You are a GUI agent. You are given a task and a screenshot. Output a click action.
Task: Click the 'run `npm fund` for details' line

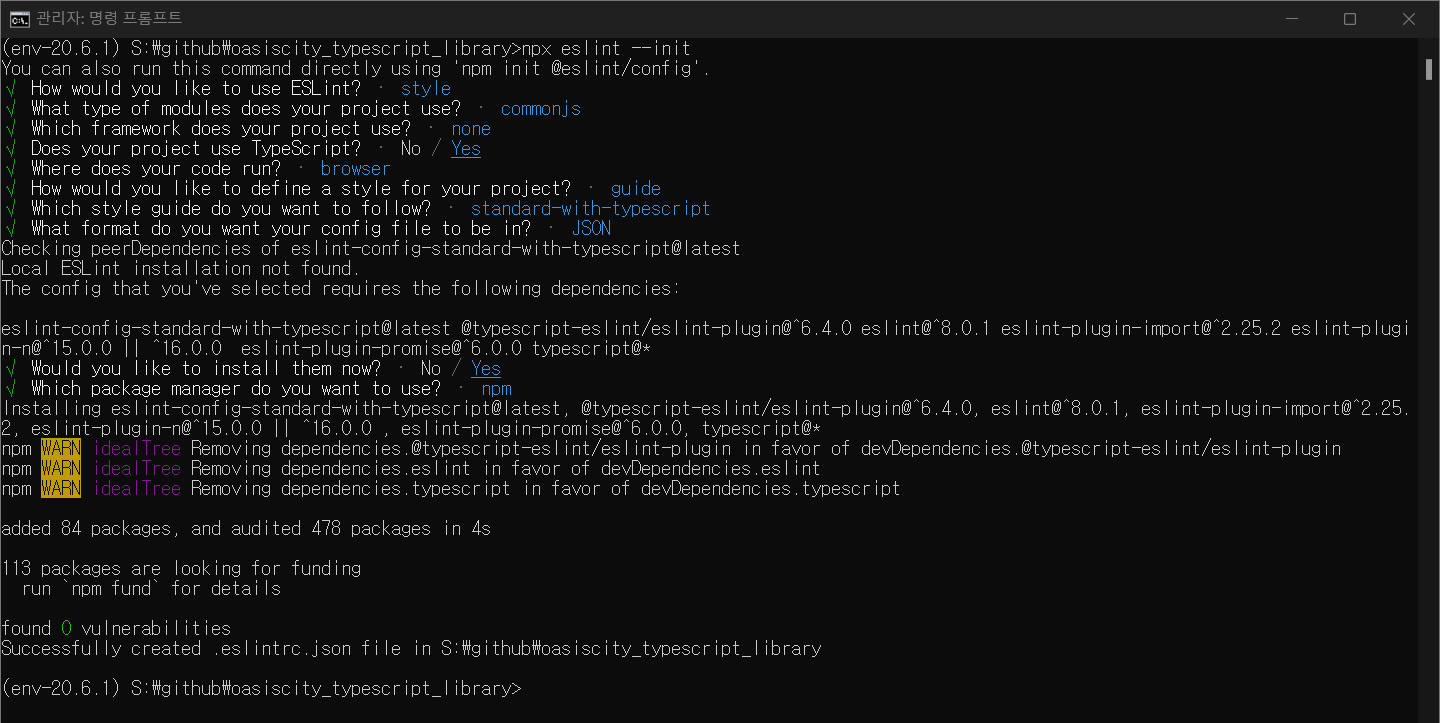[151, 588]
